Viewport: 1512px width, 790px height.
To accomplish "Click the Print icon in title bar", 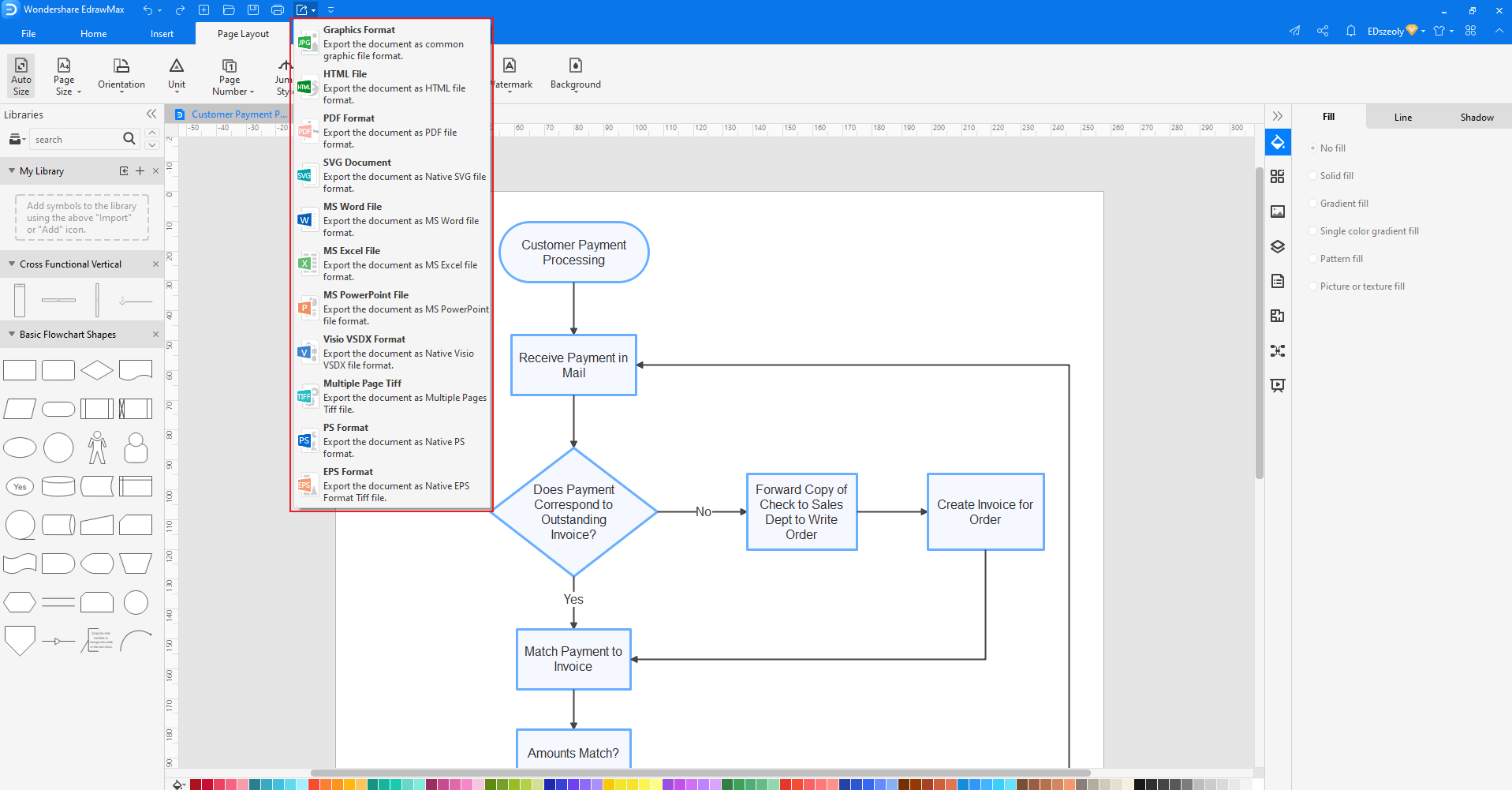I will [x=277, y=9].
